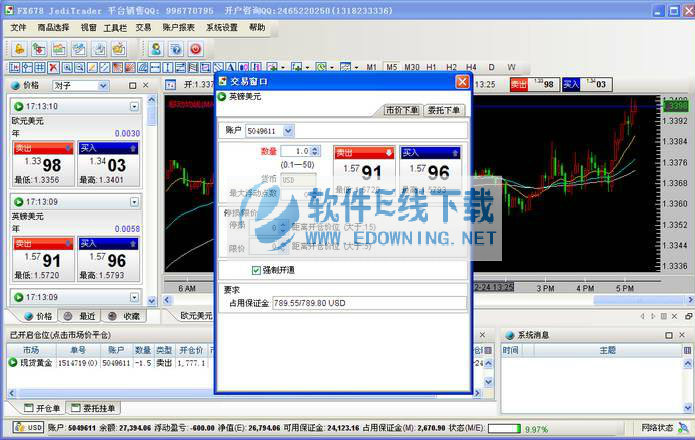Click the horizontal line drawing tool

click(155, 67)
